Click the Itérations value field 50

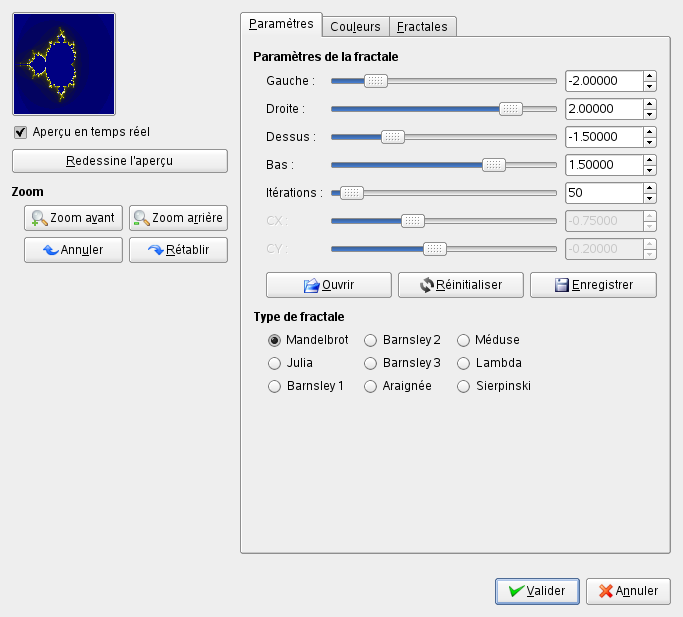[605, 193]
